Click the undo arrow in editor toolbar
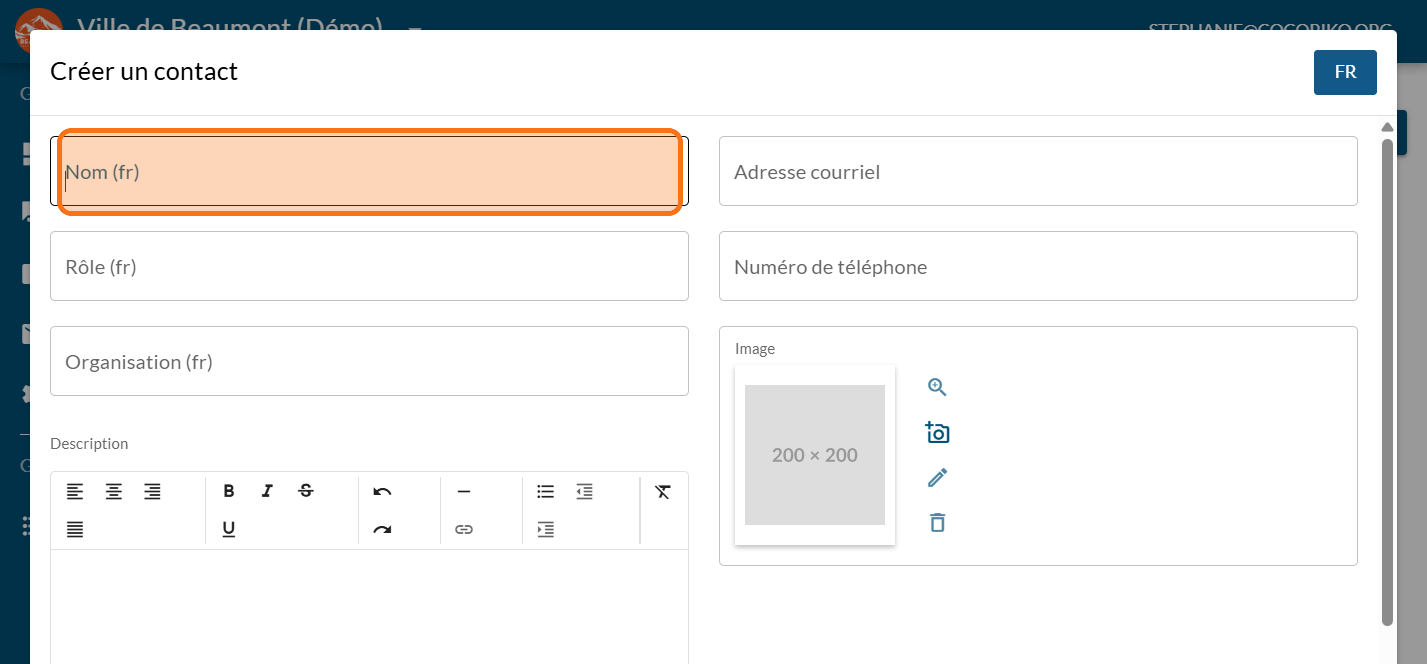Image resolution: width=1427 pixels, height=664 pixels. tap(382, 491)
